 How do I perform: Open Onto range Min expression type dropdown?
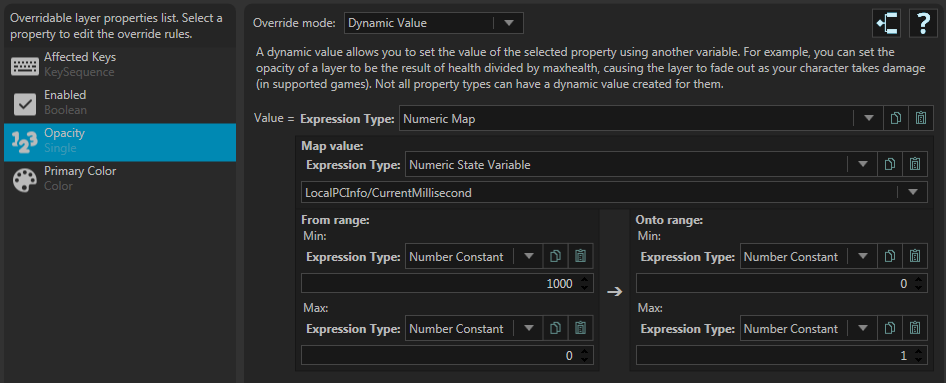point(808,256)
